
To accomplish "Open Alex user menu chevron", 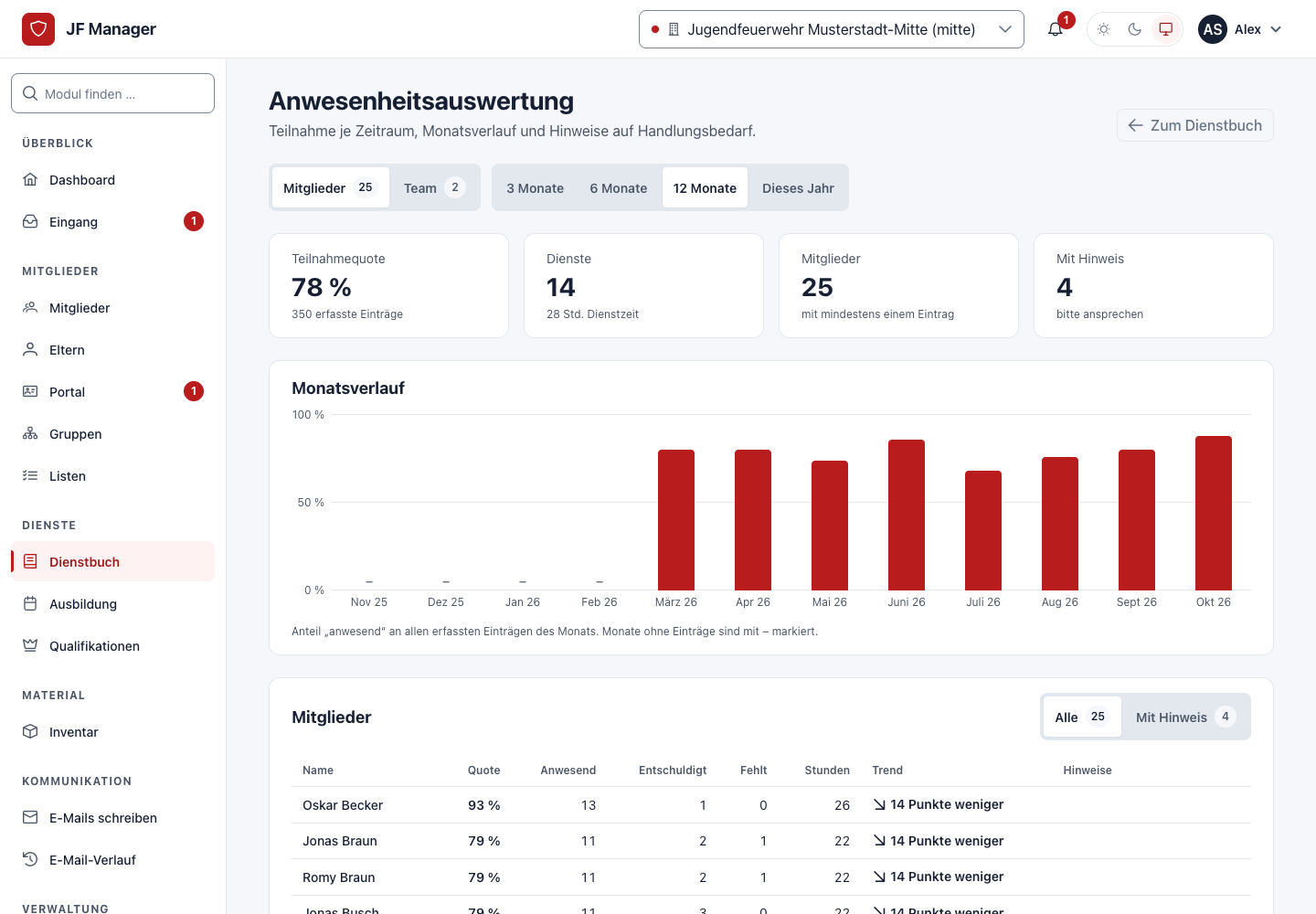I will click(1276, 29).
